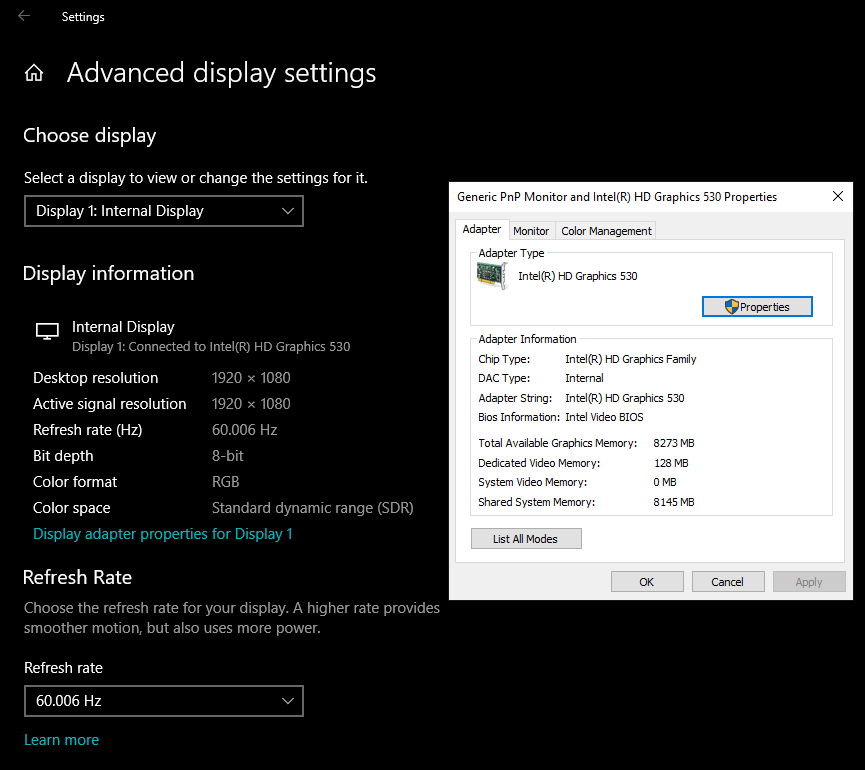Open Display adapter properties for Display 1 link

coord(163,534)
